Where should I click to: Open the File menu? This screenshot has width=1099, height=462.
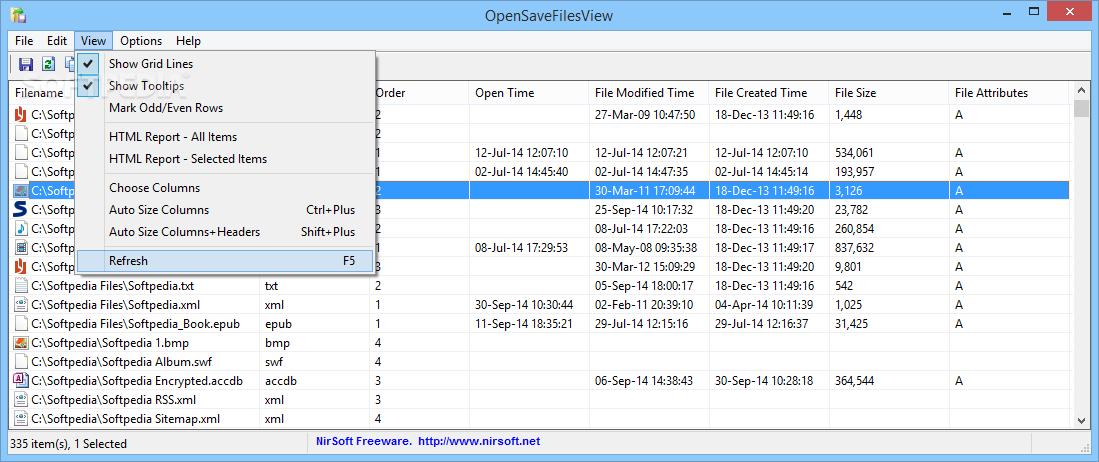24,41
